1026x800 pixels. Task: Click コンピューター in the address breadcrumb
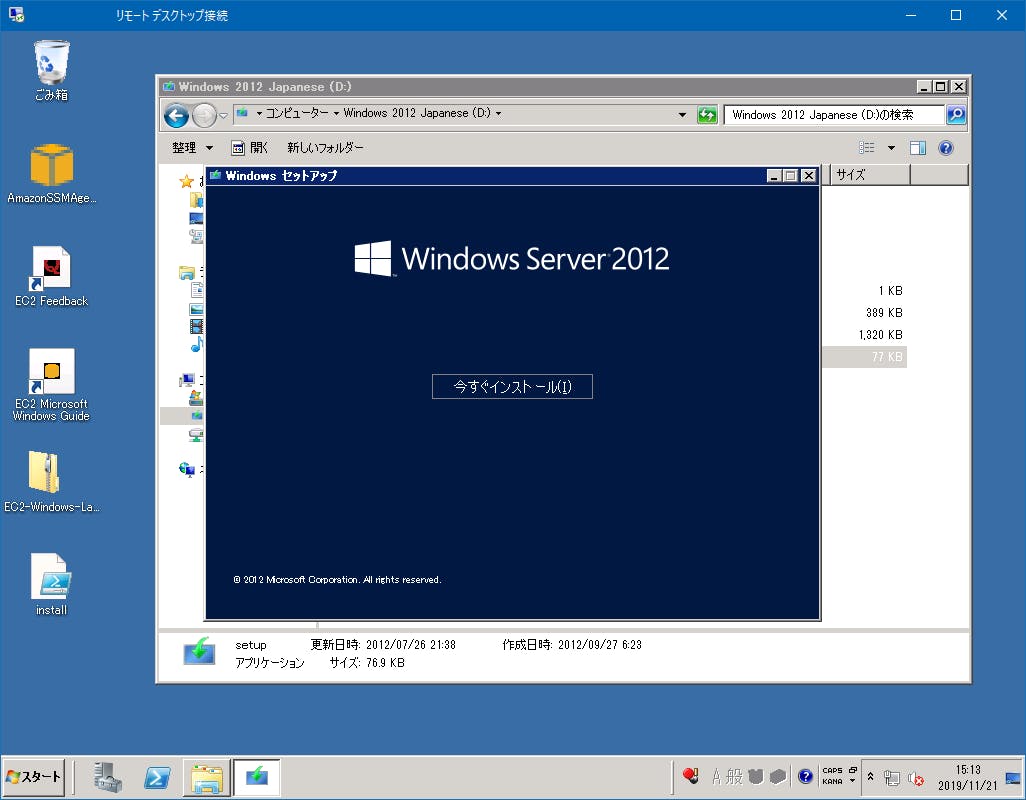(x=296, y=113)
